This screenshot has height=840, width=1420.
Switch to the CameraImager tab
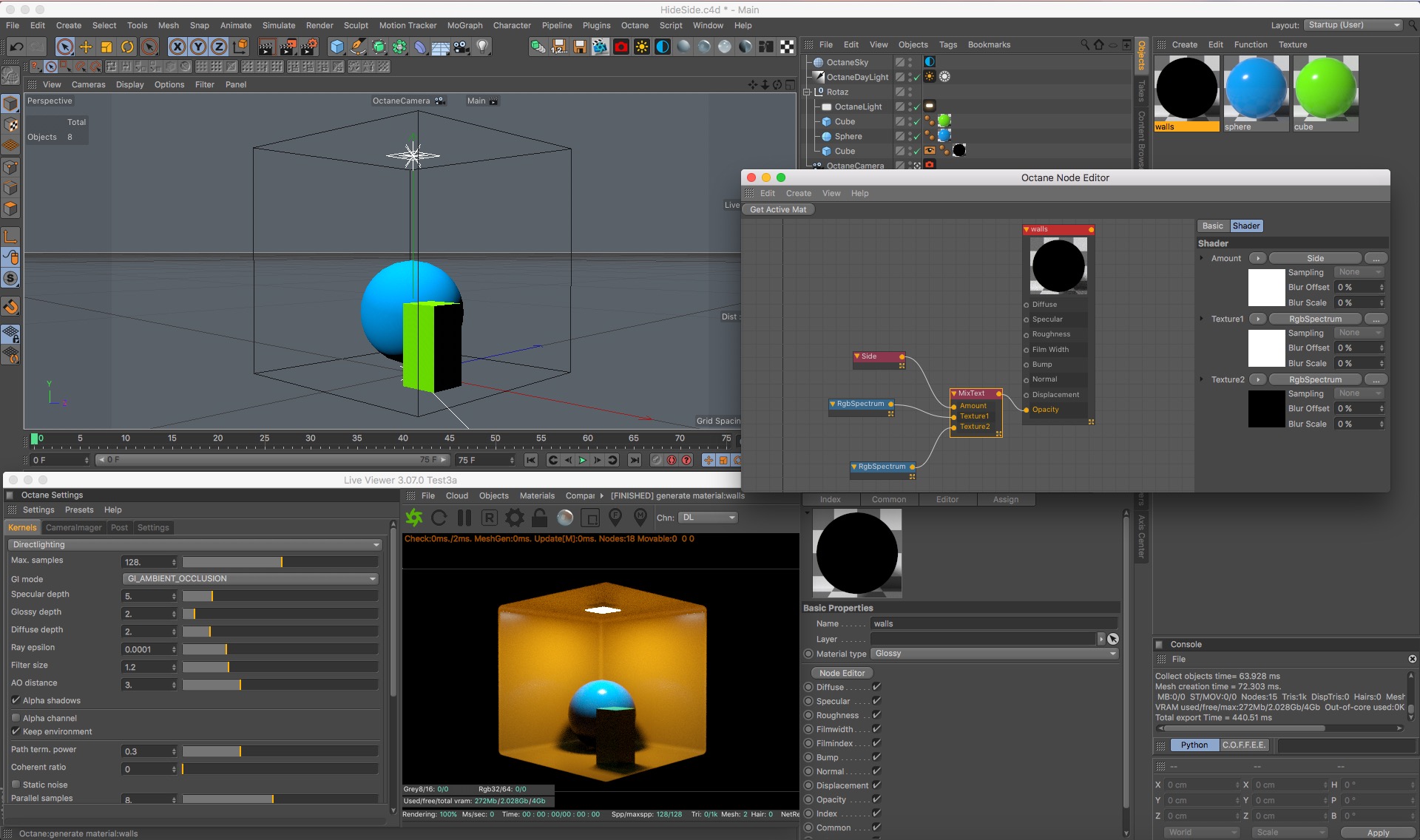pos(73,527)
